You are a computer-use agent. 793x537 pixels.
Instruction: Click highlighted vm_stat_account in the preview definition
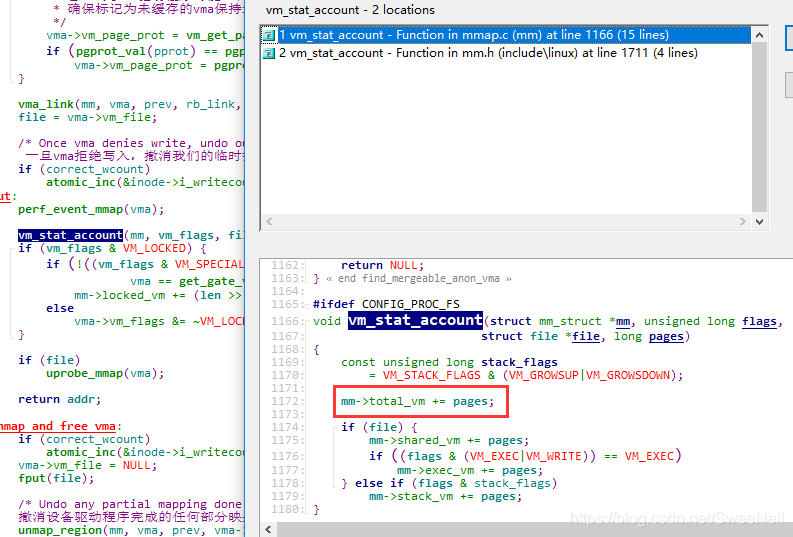[415, 321]
